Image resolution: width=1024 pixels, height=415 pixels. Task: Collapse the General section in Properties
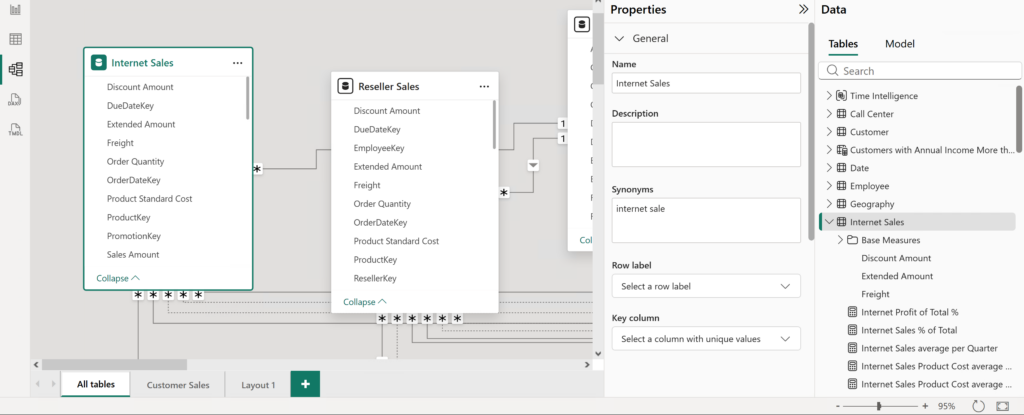(619, 39)
